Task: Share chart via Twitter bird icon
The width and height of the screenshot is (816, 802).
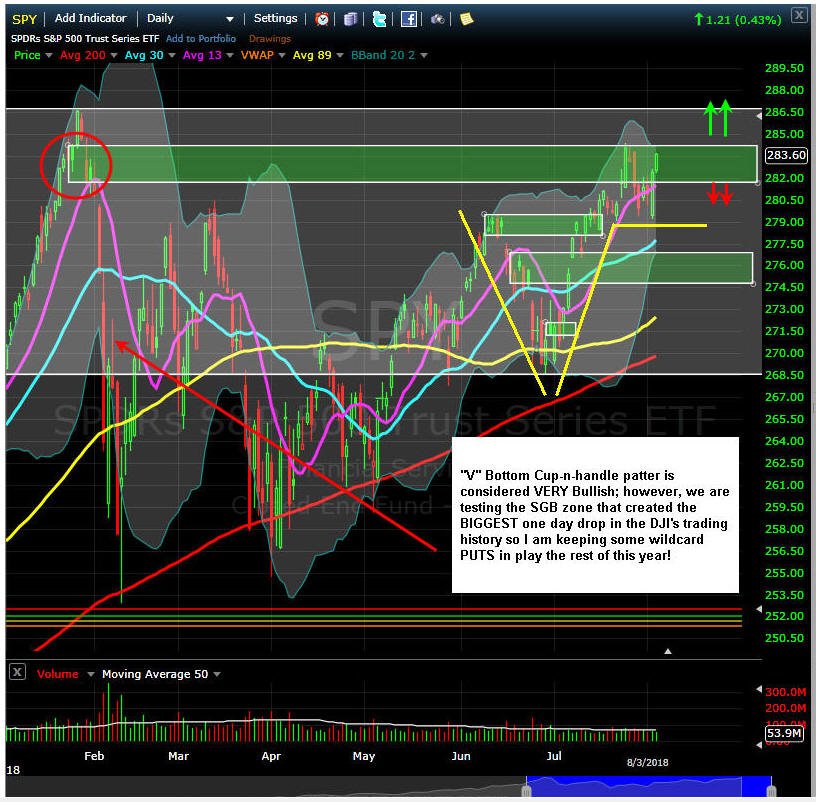Action: point(379,19)
